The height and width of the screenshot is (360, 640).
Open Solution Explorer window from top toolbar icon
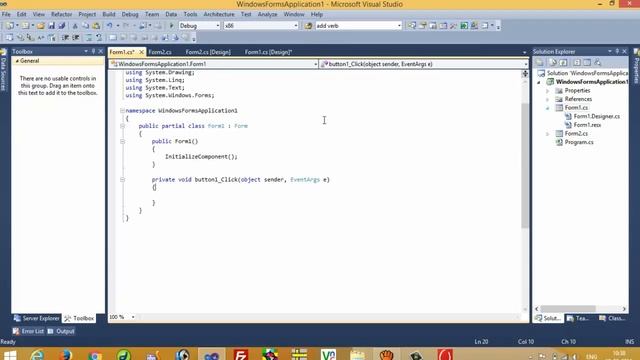click(x=412, y=26)
